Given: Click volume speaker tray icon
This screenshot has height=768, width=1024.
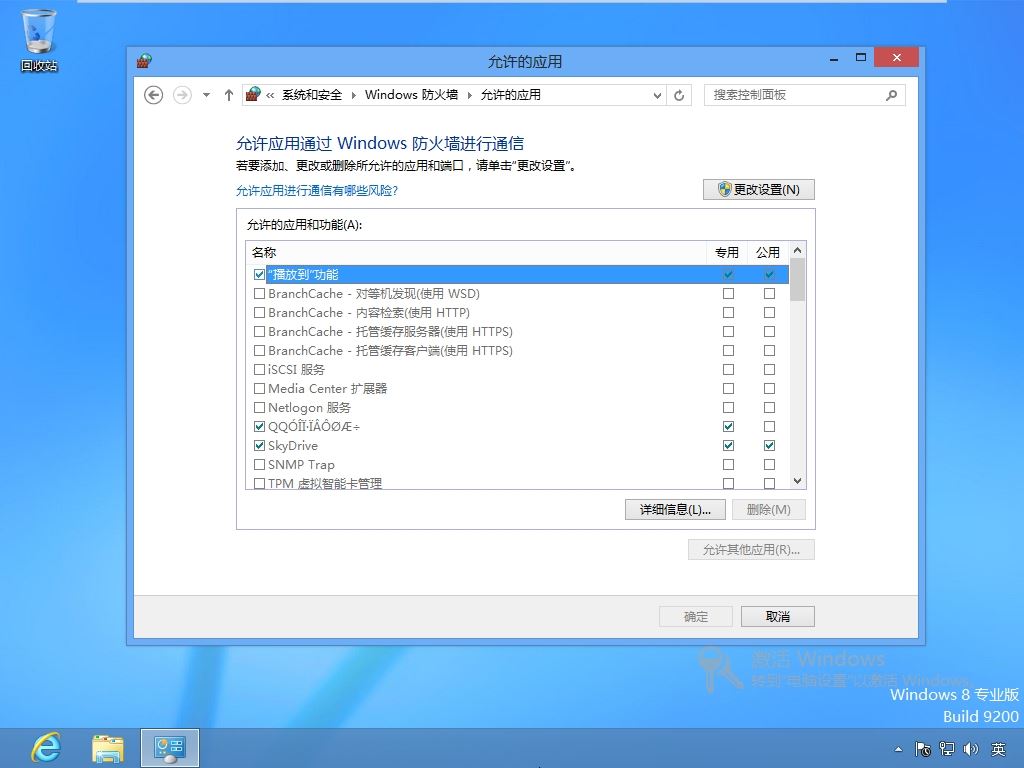Looking at the screenshot, I should (971, 749).
